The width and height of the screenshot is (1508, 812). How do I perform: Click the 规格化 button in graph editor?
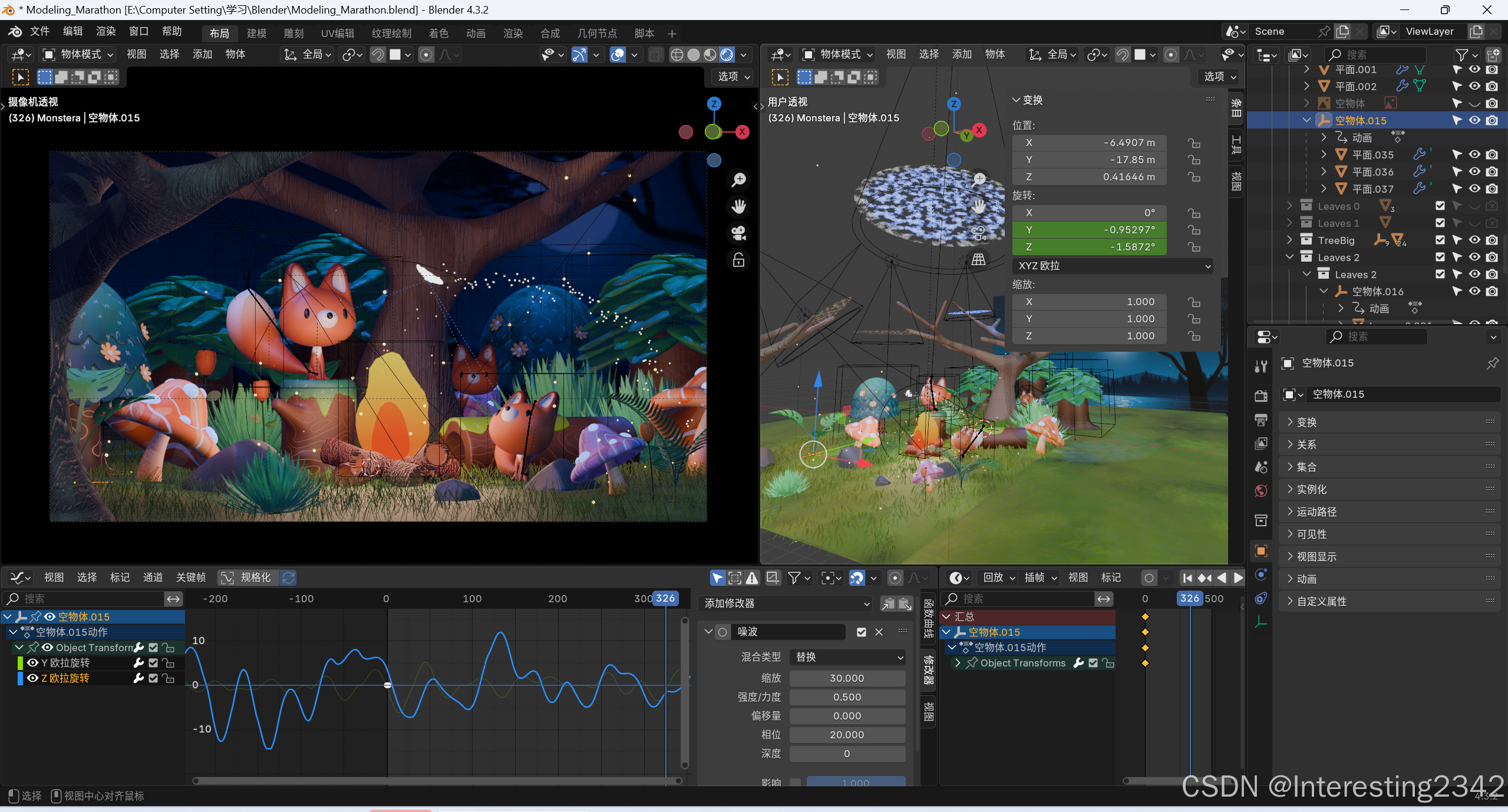coord(247,577)
